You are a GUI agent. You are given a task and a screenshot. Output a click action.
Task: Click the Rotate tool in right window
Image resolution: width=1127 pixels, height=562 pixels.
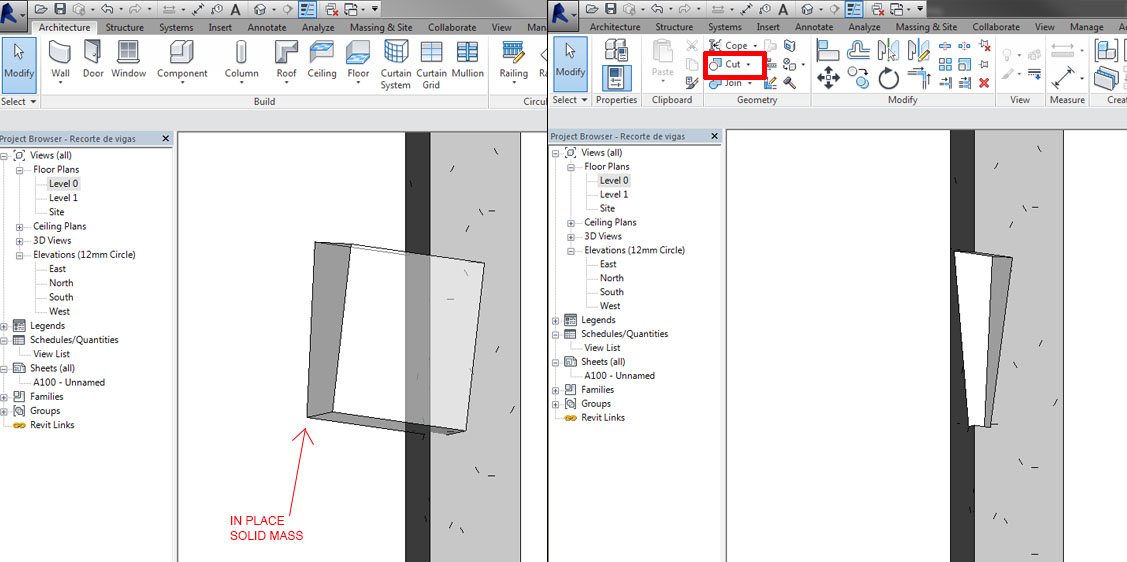[888, 78]
